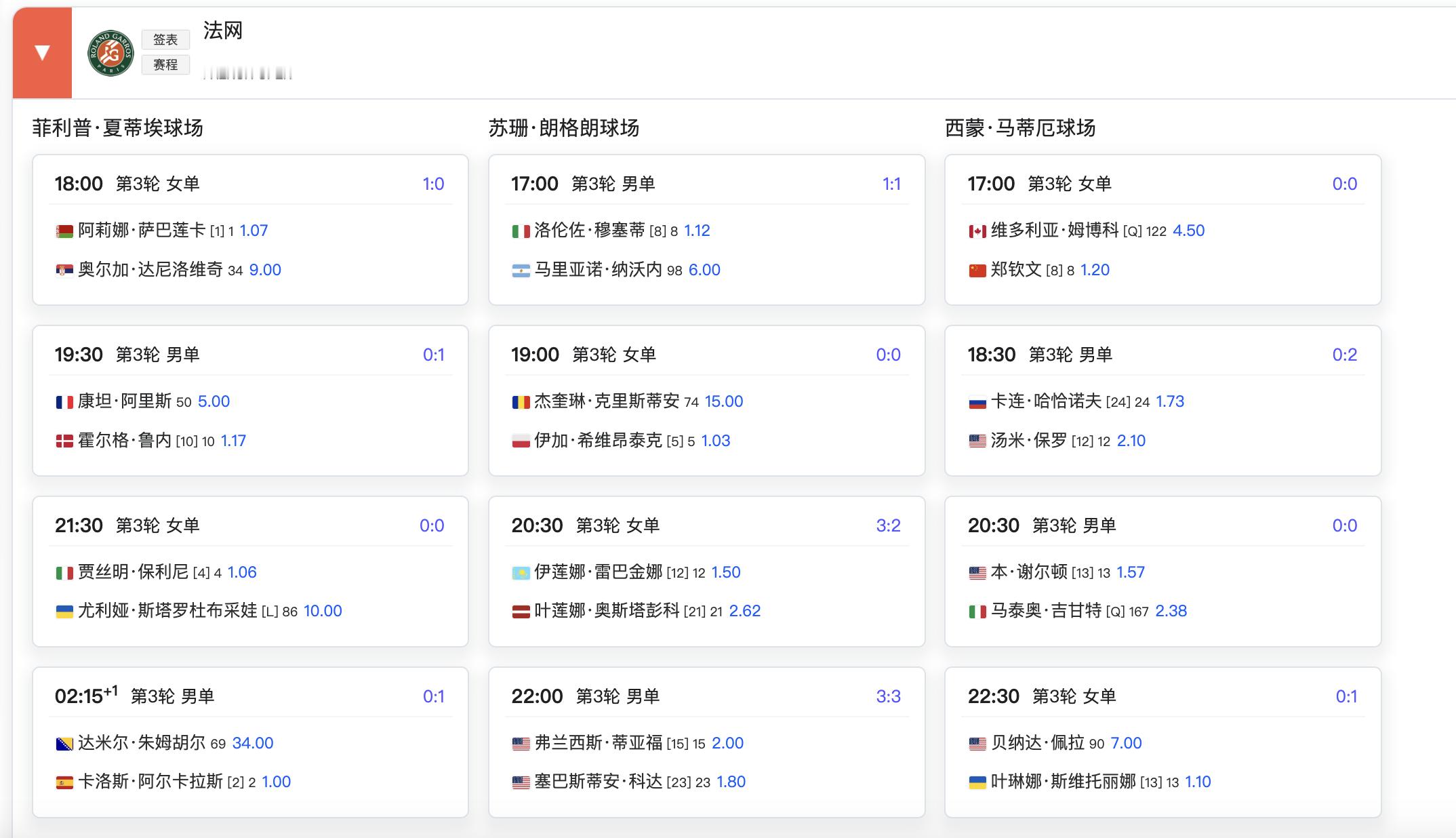The image size is (1456, 838).
Task: Click Italy flag beside 洛伦佐·穆塞蒂
Action: tap(521, 232)
